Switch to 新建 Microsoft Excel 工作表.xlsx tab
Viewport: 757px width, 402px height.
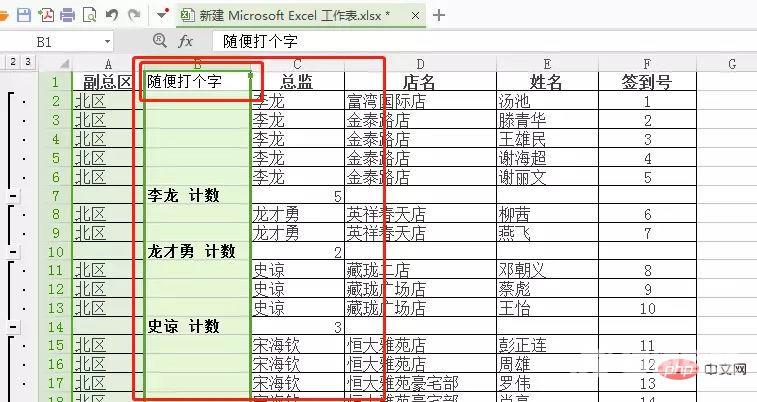click(x=285, y=15)
